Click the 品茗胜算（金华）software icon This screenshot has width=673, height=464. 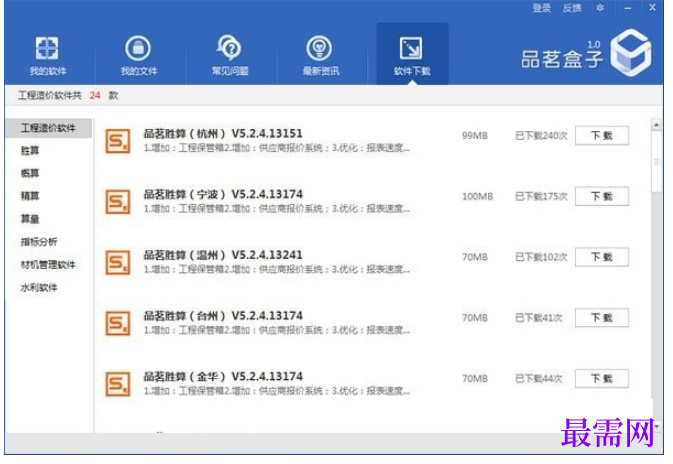pos(118,384)
